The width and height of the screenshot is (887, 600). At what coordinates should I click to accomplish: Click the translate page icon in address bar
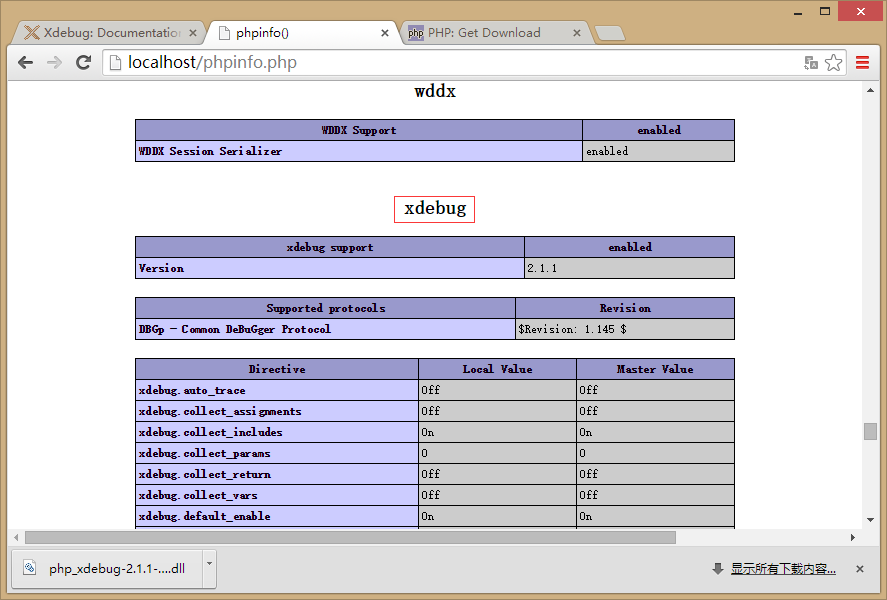[x=811, y=62]
